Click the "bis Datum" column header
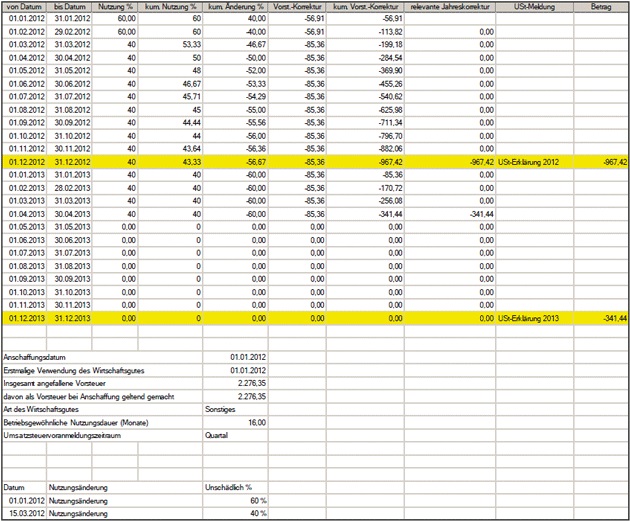630x521 pixels. [x=72, y=6]
